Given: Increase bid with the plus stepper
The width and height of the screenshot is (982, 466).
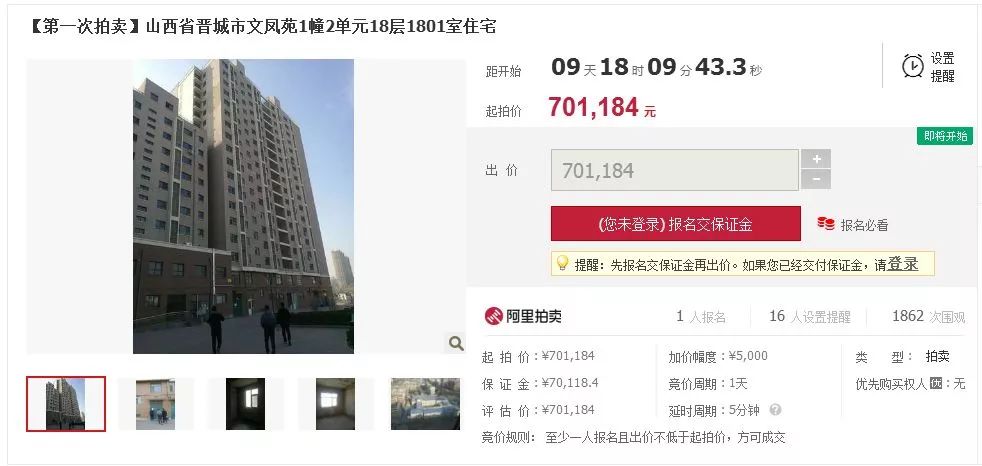Looking at the screenshot, I should (x=816, y=159).
